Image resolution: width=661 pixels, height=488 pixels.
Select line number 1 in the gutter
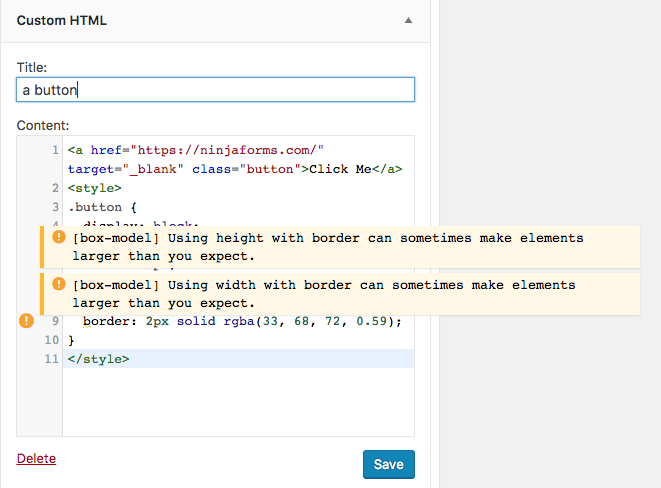click(55, 150)
